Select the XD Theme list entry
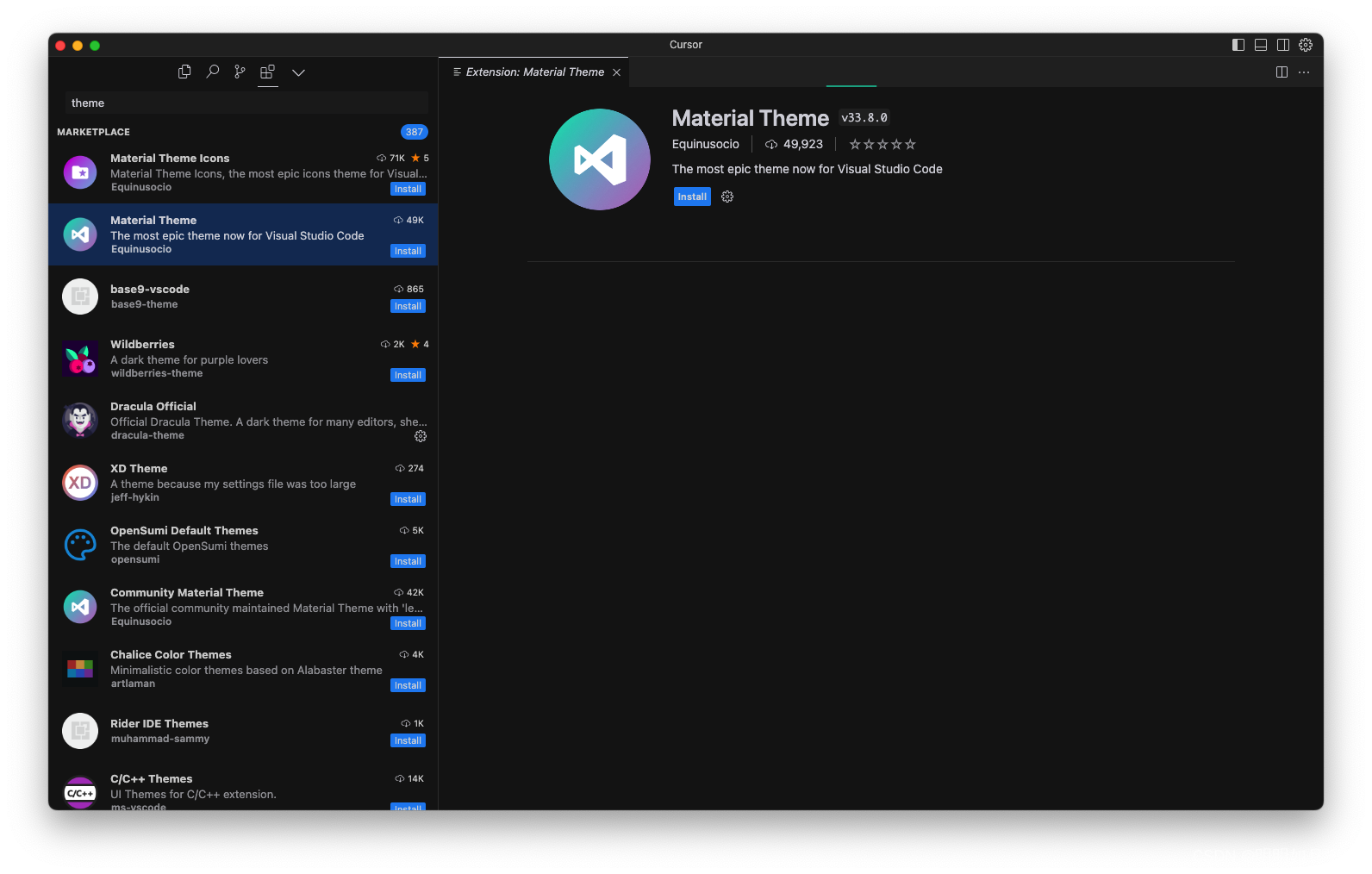This screenshot has height=874, width=1372. (x=243, y=483)
